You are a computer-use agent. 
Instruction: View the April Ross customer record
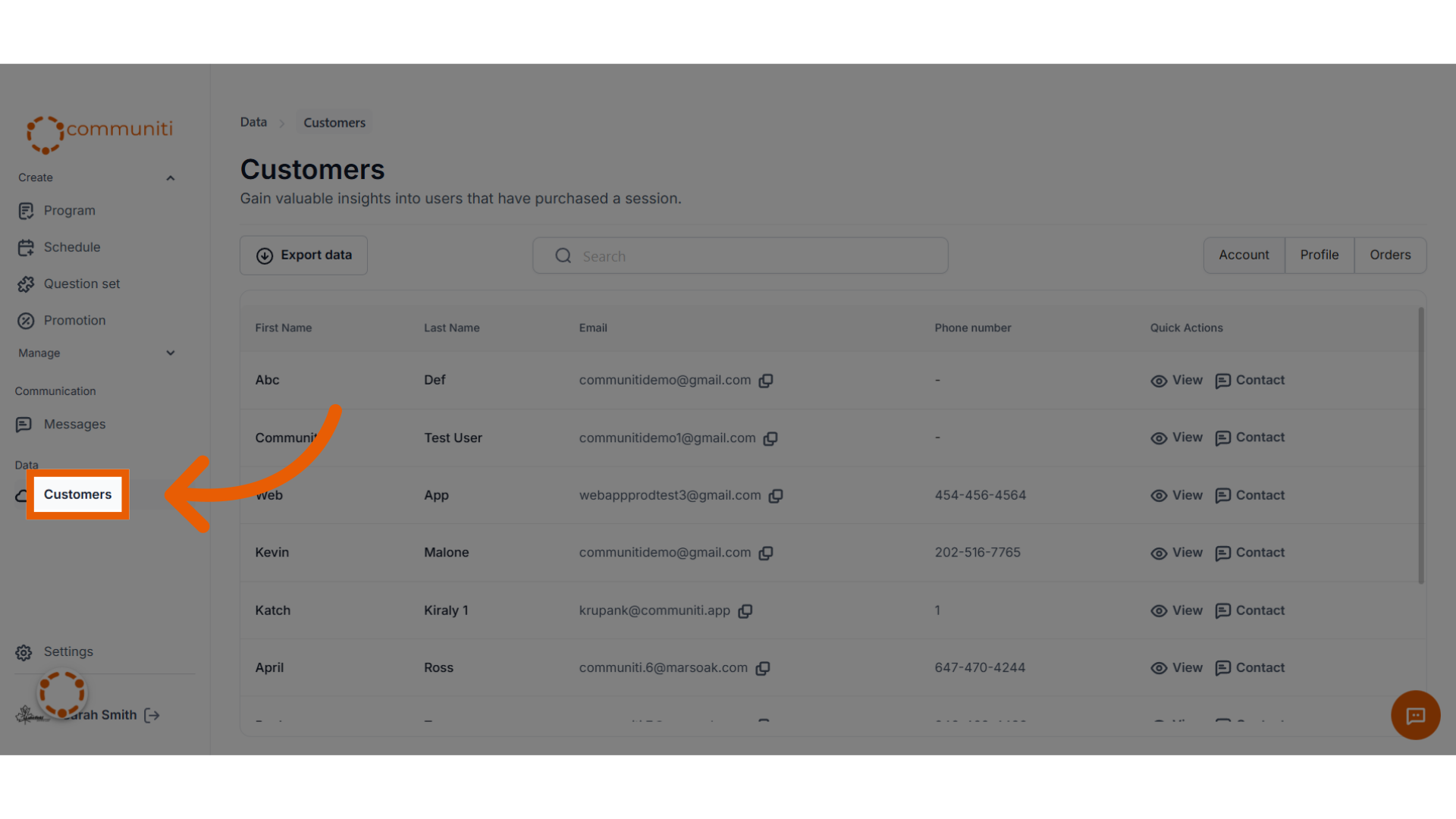click(1176, 668)
